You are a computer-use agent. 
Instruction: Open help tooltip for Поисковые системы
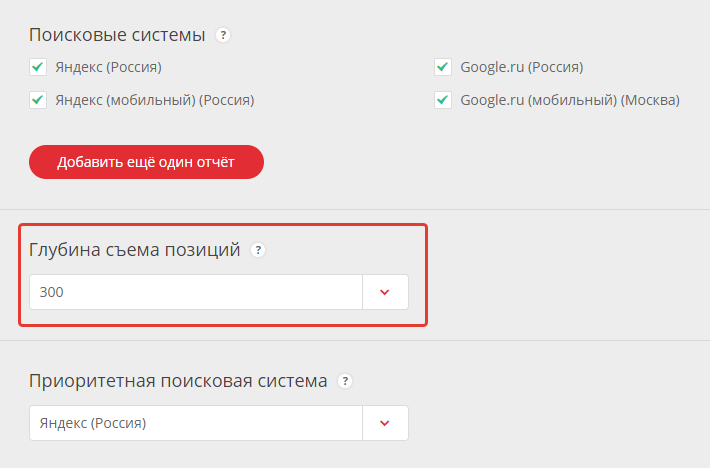222,35
